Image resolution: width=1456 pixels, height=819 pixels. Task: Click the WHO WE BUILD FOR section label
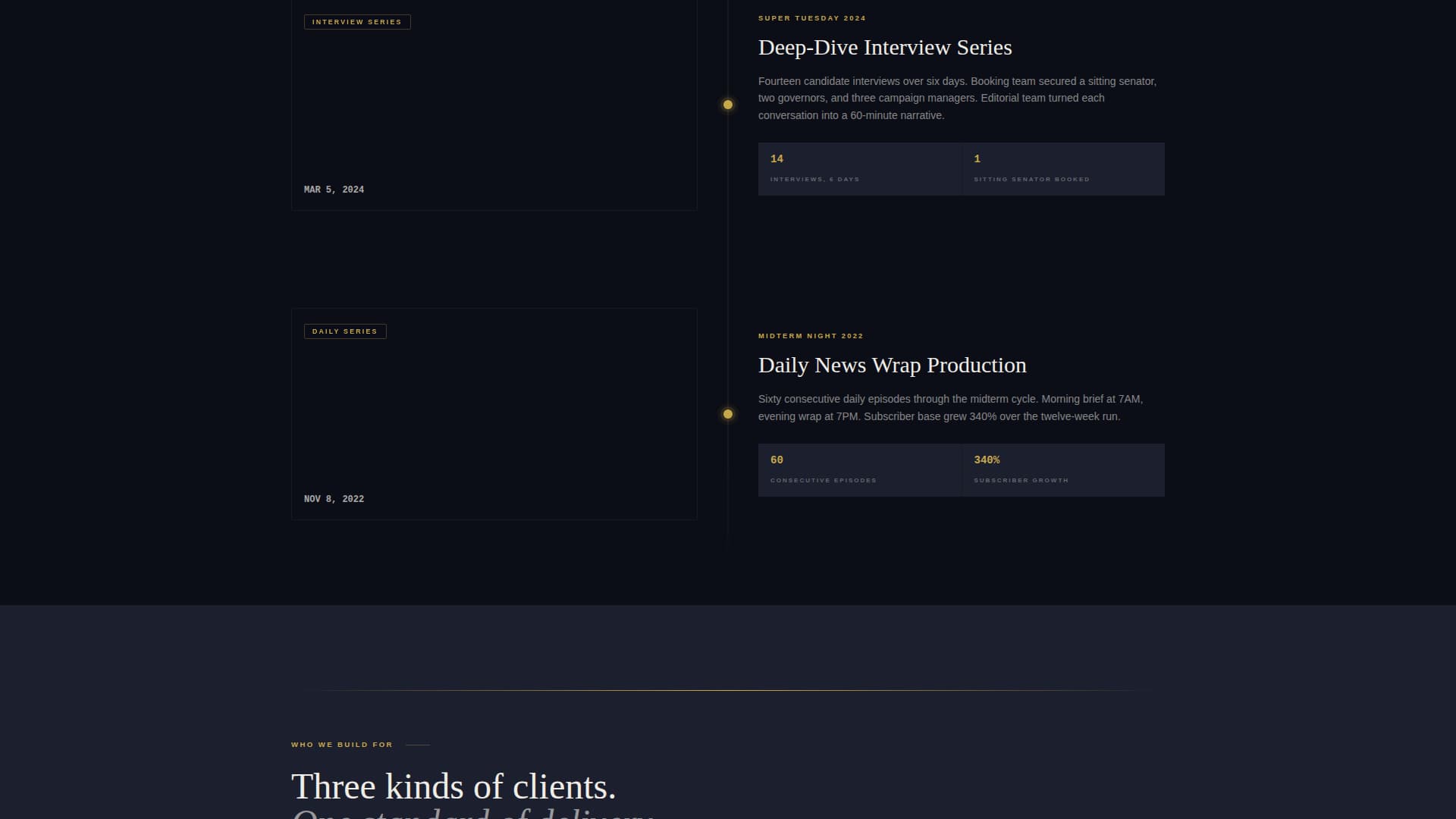point(341,744)
